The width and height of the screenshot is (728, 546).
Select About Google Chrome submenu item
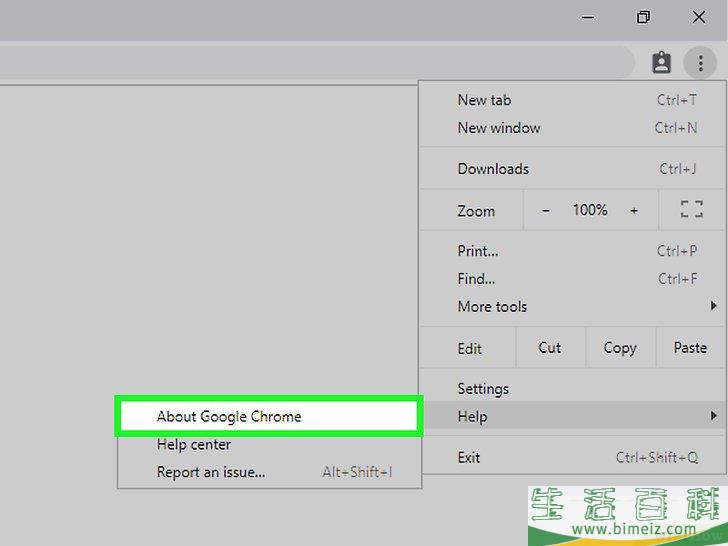[x=269, y=416]
